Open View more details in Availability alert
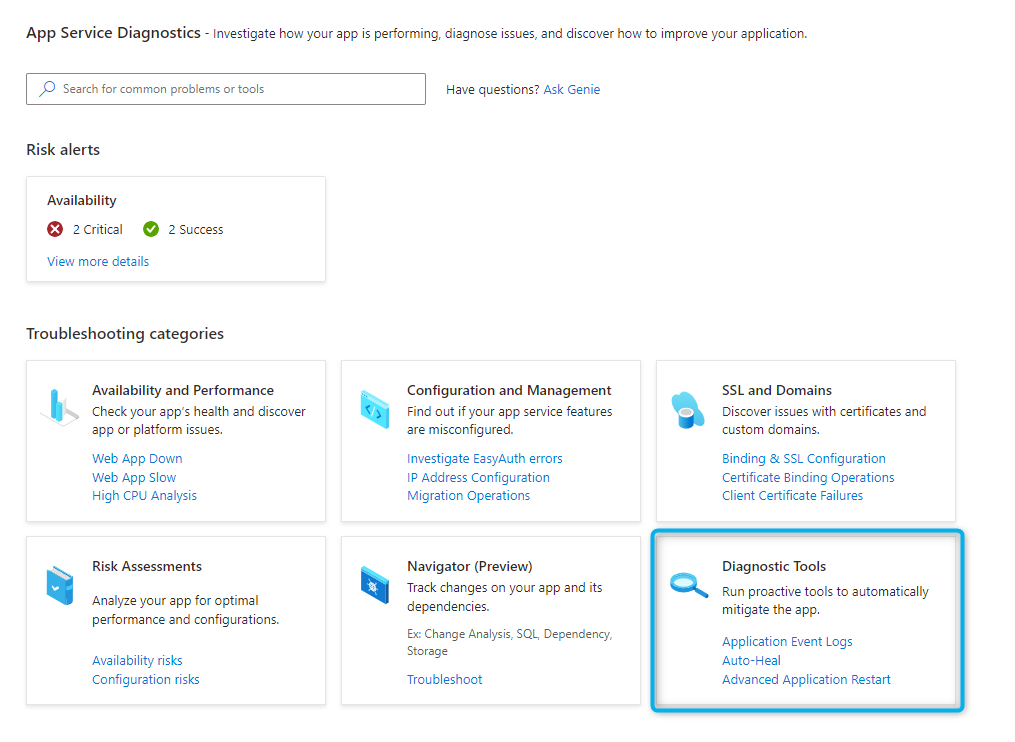The height and width of the screenshot is (742, 1015). tap(98, 262)
